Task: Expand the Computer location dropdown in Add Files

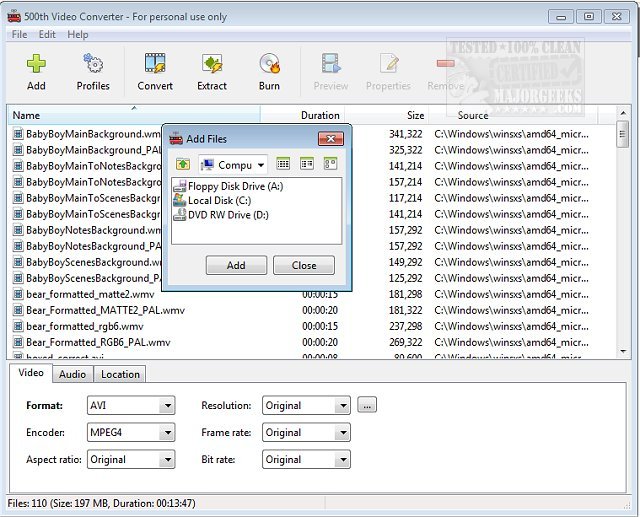Action: click(233, 165)
